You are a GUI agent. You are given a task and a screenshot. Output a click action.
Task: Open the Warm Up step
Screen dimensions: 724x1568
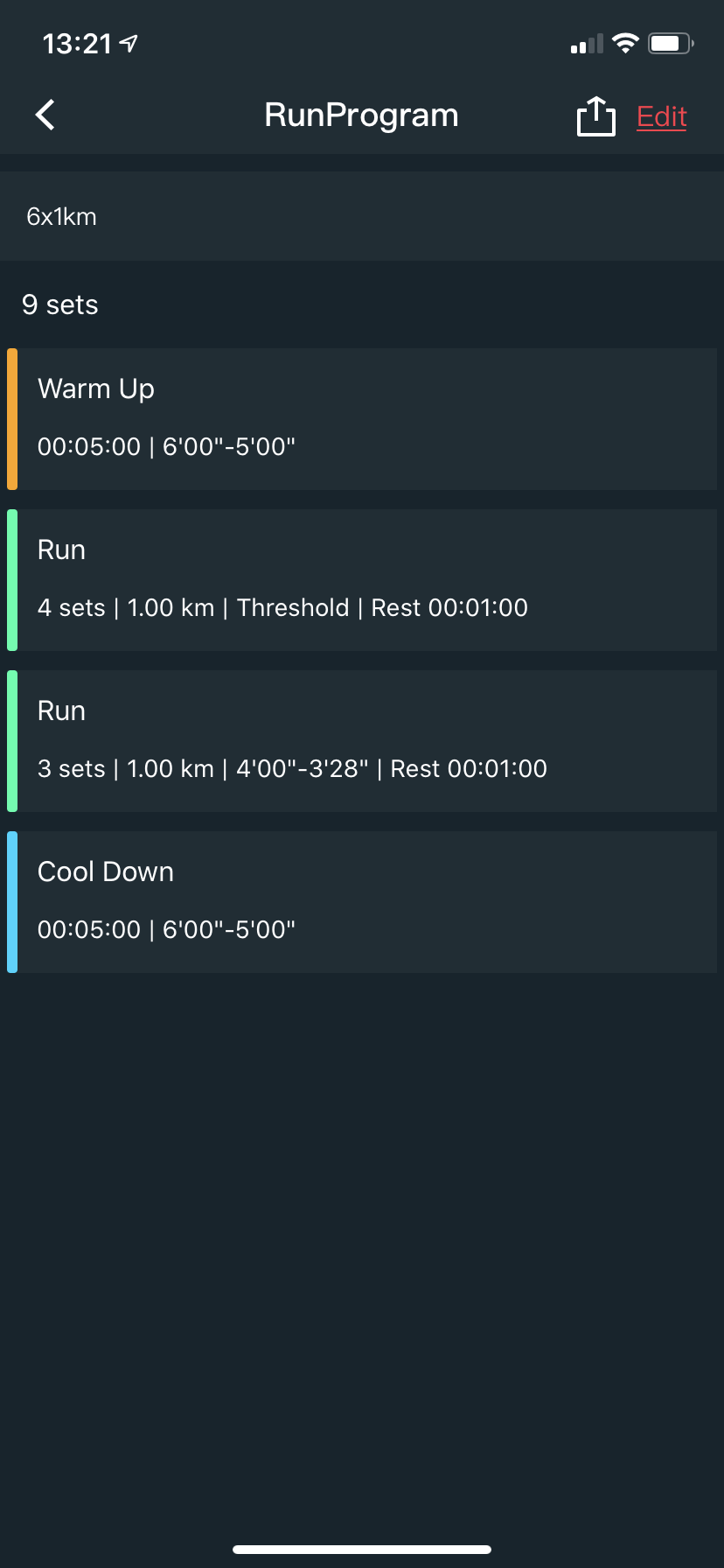click(367, 418)
